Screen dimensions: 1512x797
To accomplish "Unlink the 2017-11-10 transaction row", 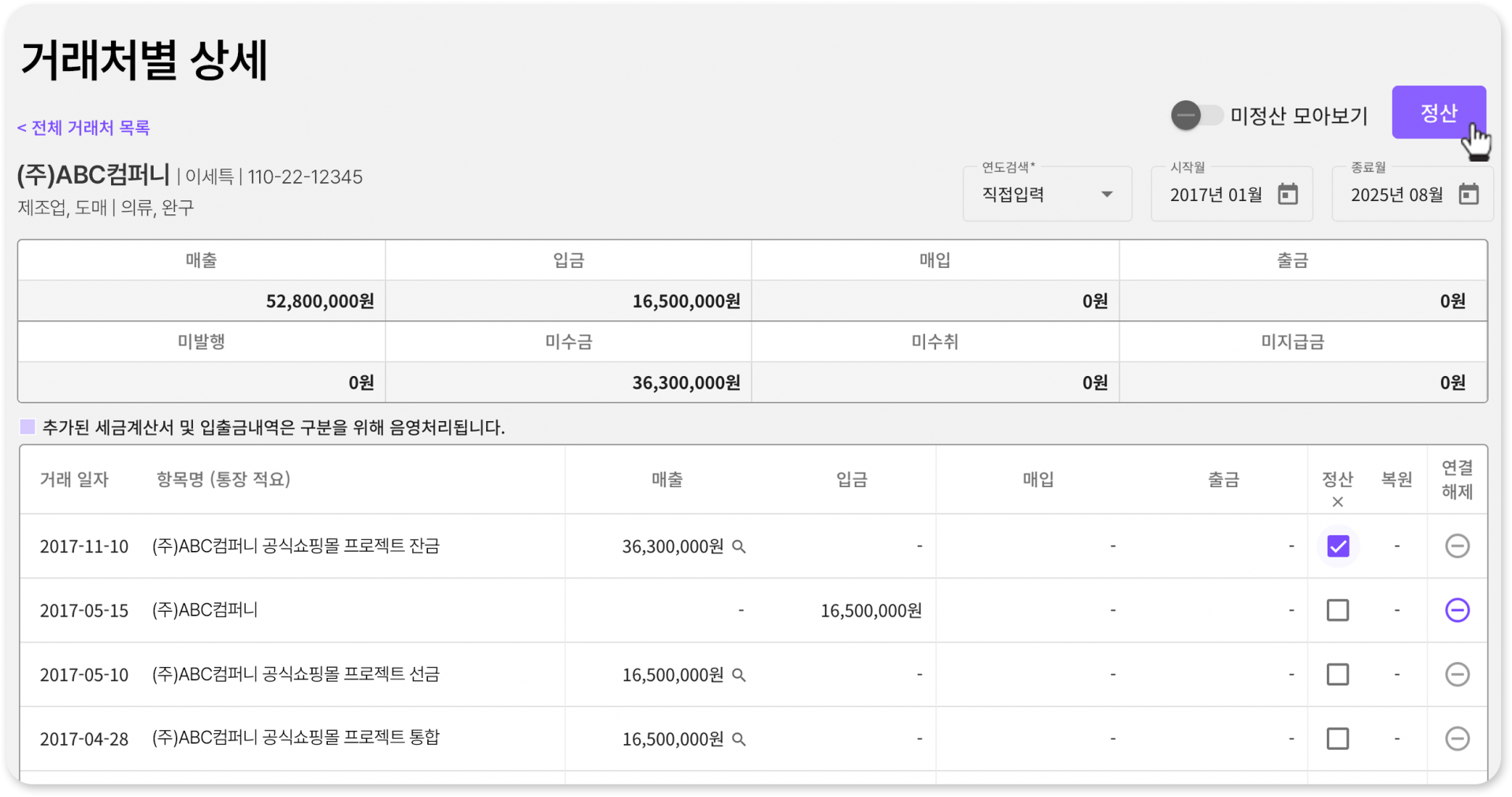I will click(x=1457, y=546).
